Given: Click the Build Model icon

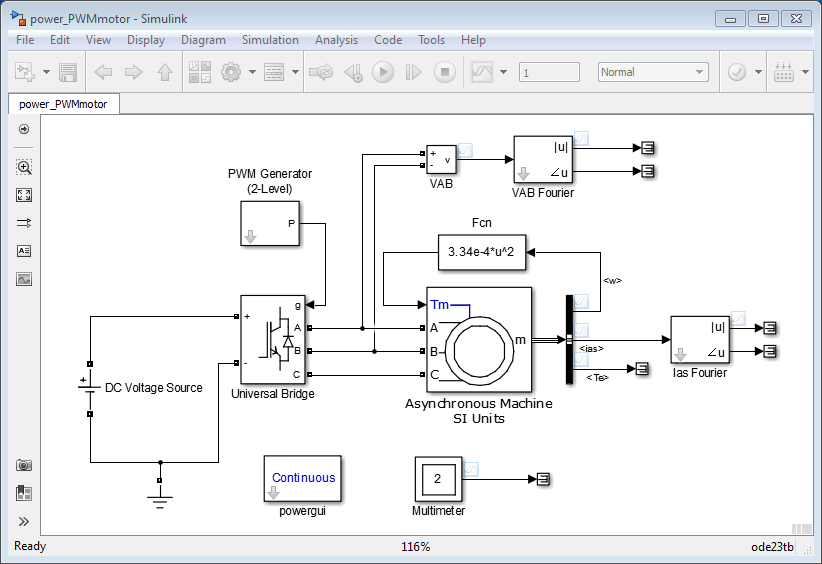Looking at the screenshot, I should coord(784,72).
